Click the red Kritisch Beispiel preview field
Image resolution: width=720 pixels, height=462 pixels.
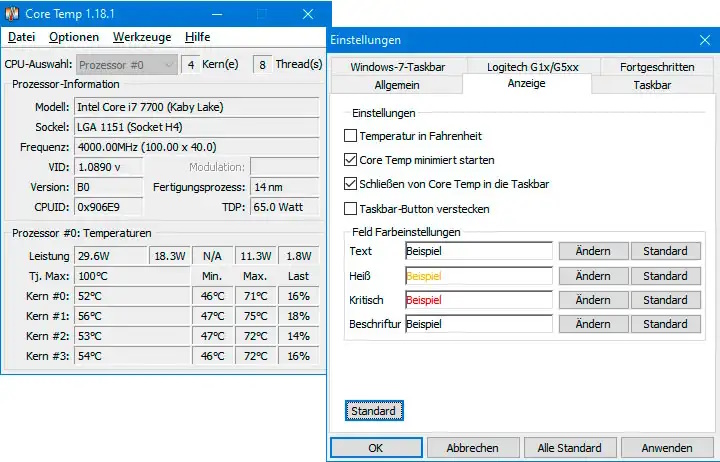coord(478,300)
